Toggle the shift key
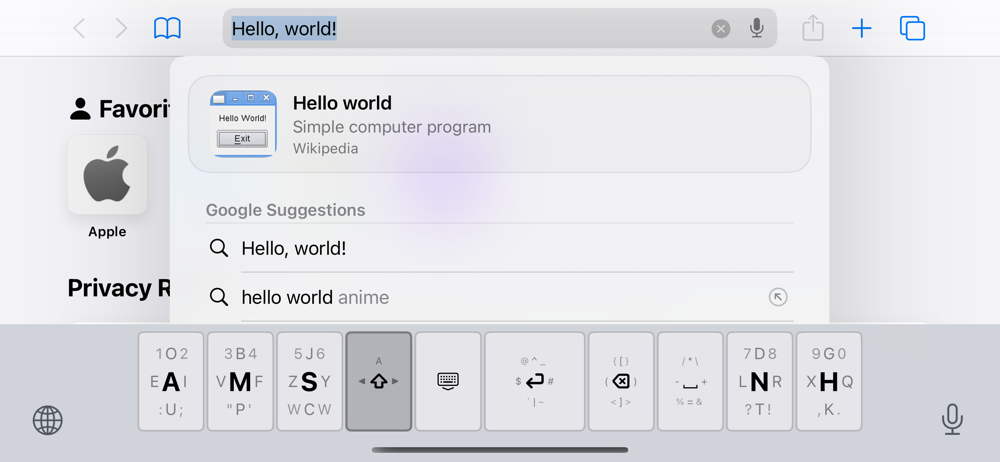 [x=379, y=382]
